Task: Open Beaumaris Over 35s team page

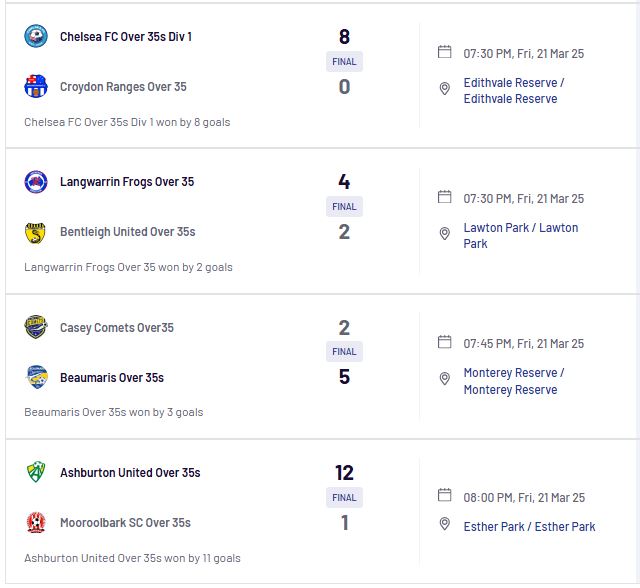Action: coord(112,378)
